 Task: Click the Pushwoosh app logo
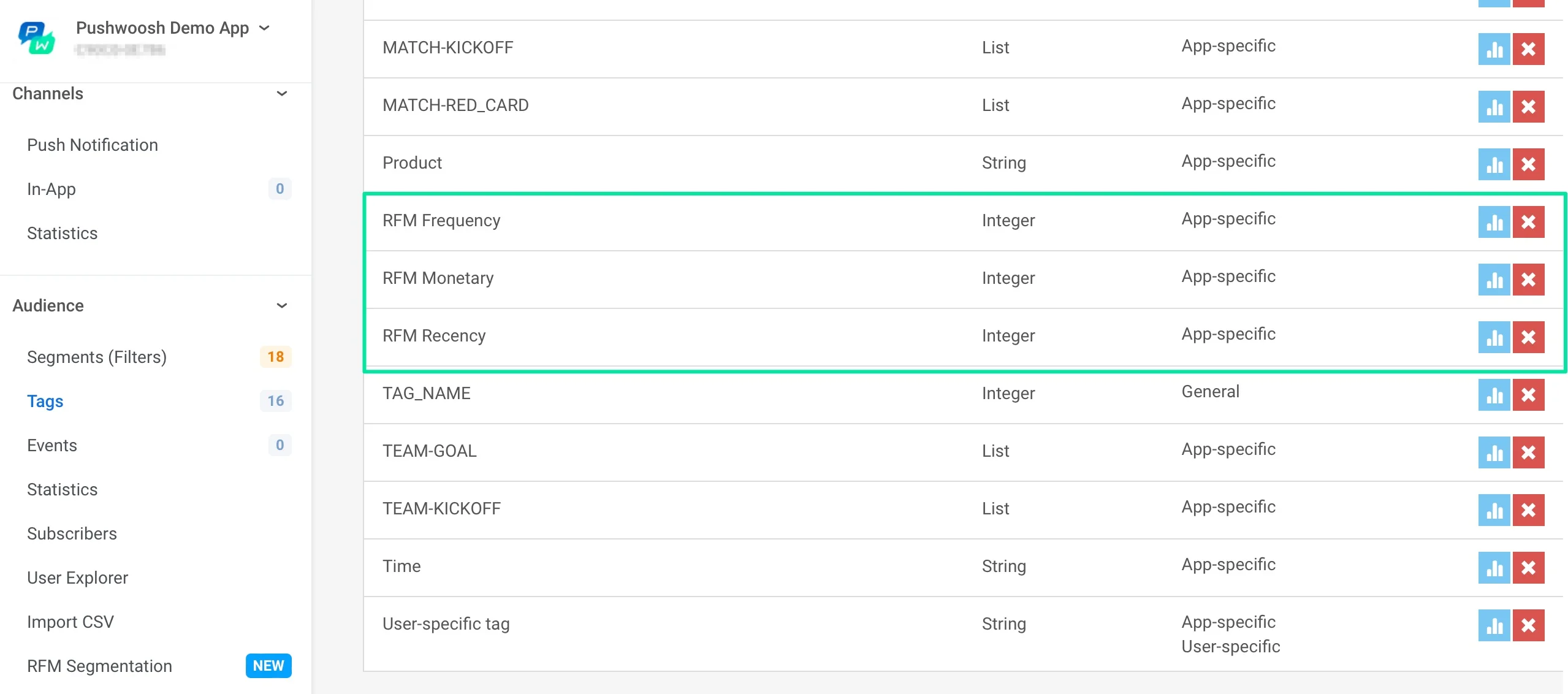36,38
